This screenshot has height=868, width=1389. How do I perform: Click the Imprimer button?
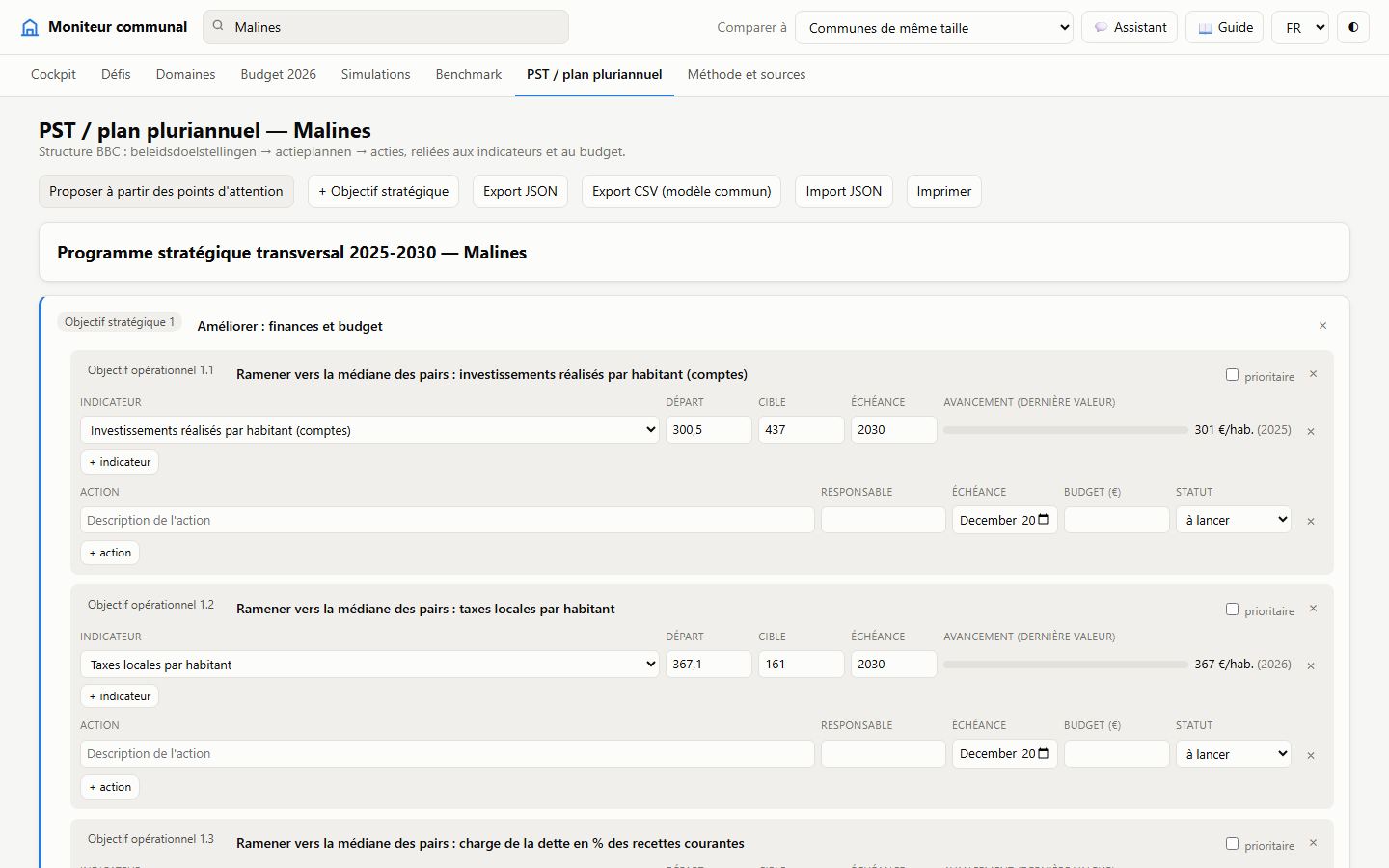pos(943,191)
